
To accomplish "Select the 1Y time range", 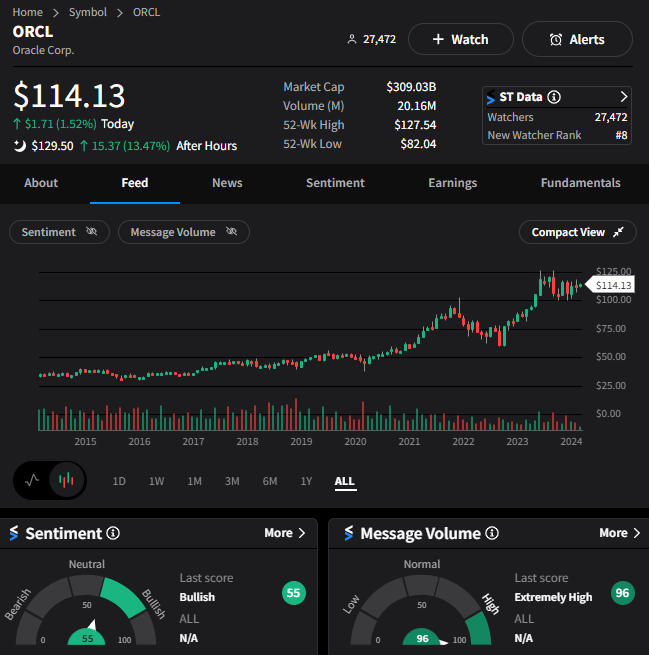I will tap(307, 481).
